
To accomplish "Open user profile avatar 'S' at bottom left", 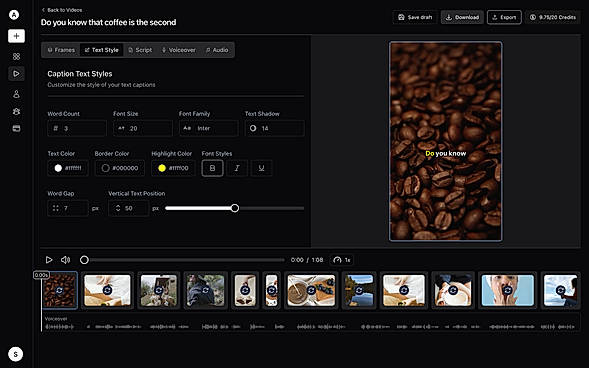I will click(15, 354).
